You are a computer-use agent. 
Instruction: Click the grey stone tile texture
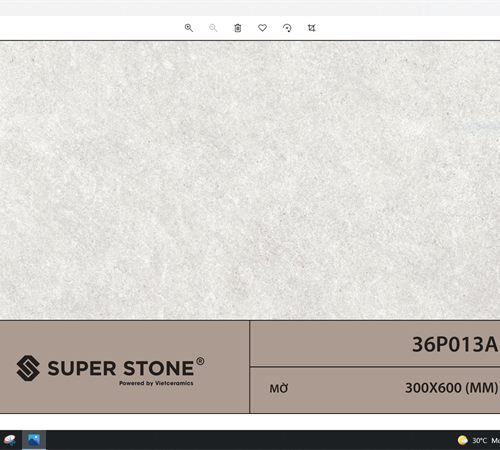[250, 180]
